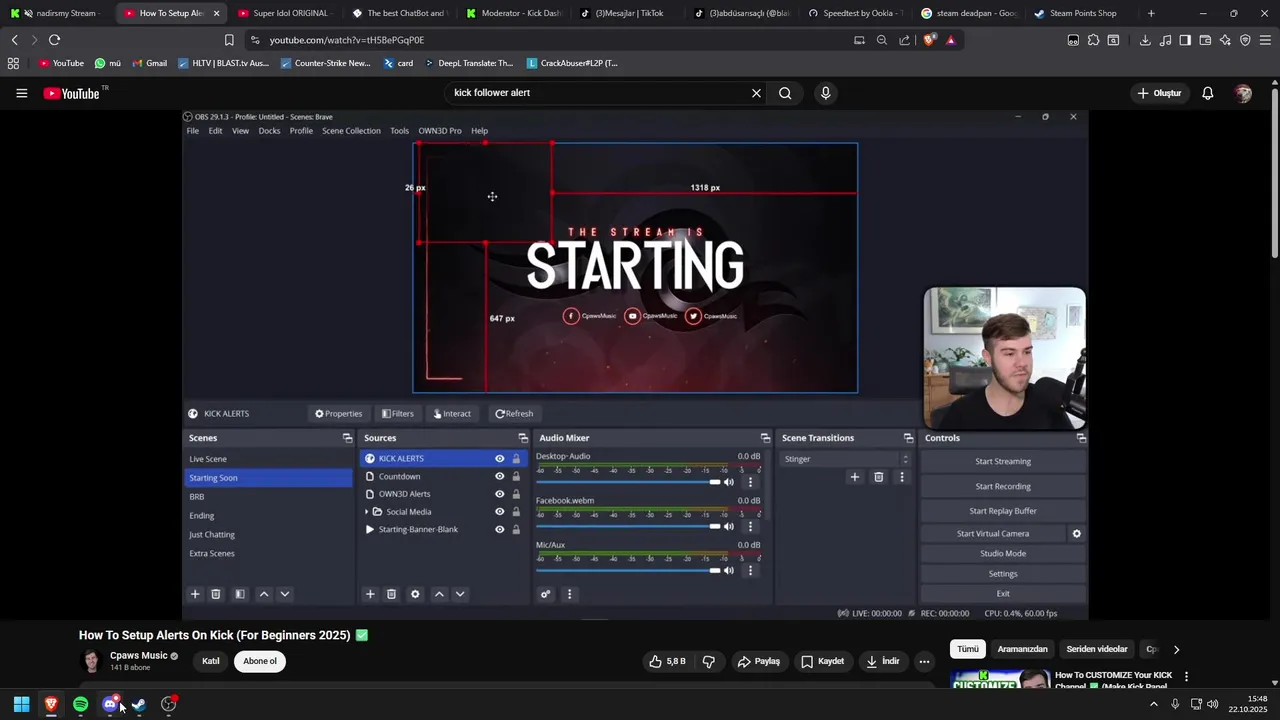
Task: Clear the YouTube search box with X
Action: (756, 93)
